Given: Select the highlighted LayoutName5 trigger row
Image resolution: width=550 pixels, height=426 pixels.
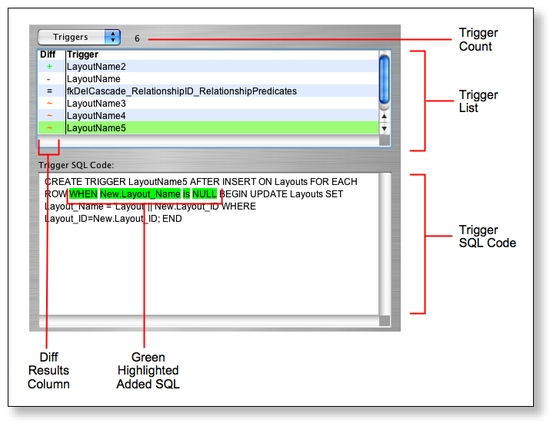Looking at the screenshot, I should click(208, 128).
